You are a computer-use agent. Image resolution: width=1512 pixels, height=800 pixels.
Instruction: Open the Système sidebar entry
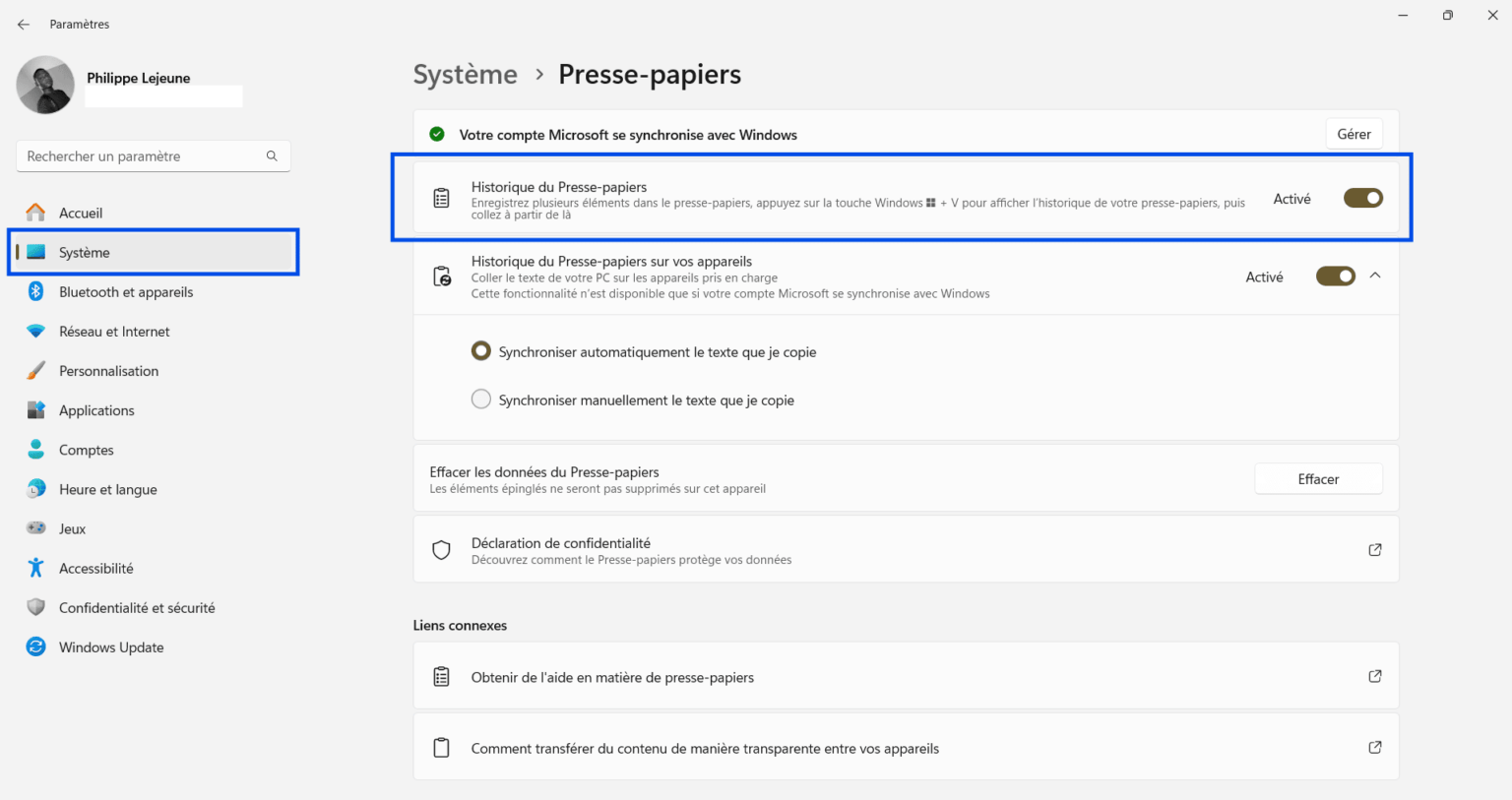(154, 253)
